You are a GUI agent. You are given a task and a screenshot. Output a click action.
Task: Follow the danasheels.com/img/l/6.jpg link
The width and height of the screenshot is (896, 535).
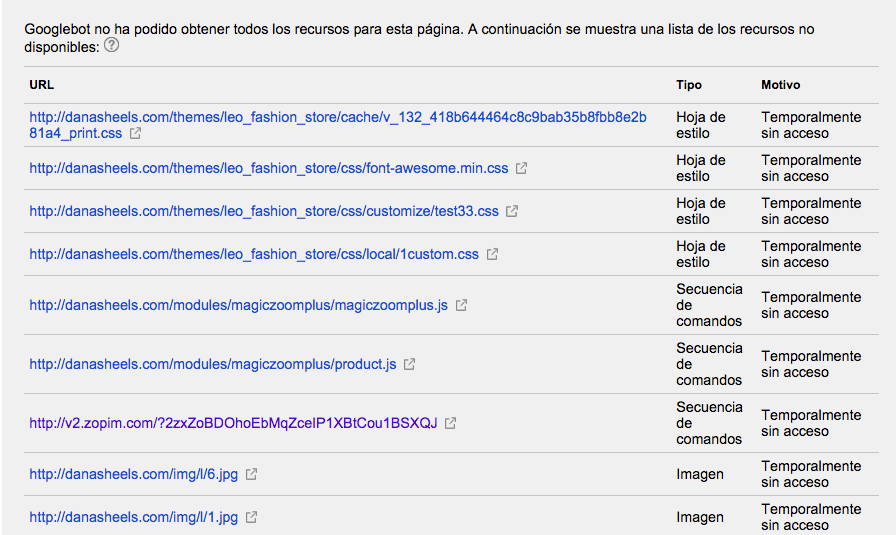pyautogui.click(x=133, y=474)
